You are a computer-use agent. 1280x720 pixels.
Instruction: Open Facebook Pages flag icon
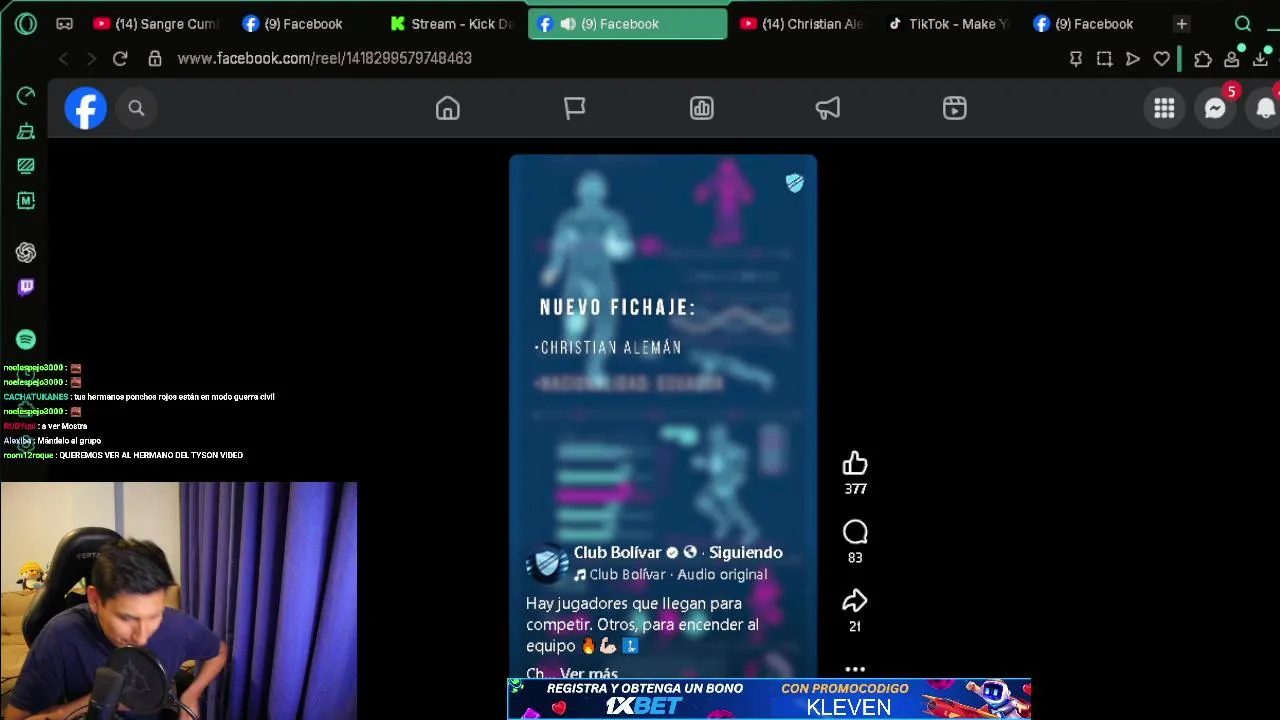(x=574, y=108)
